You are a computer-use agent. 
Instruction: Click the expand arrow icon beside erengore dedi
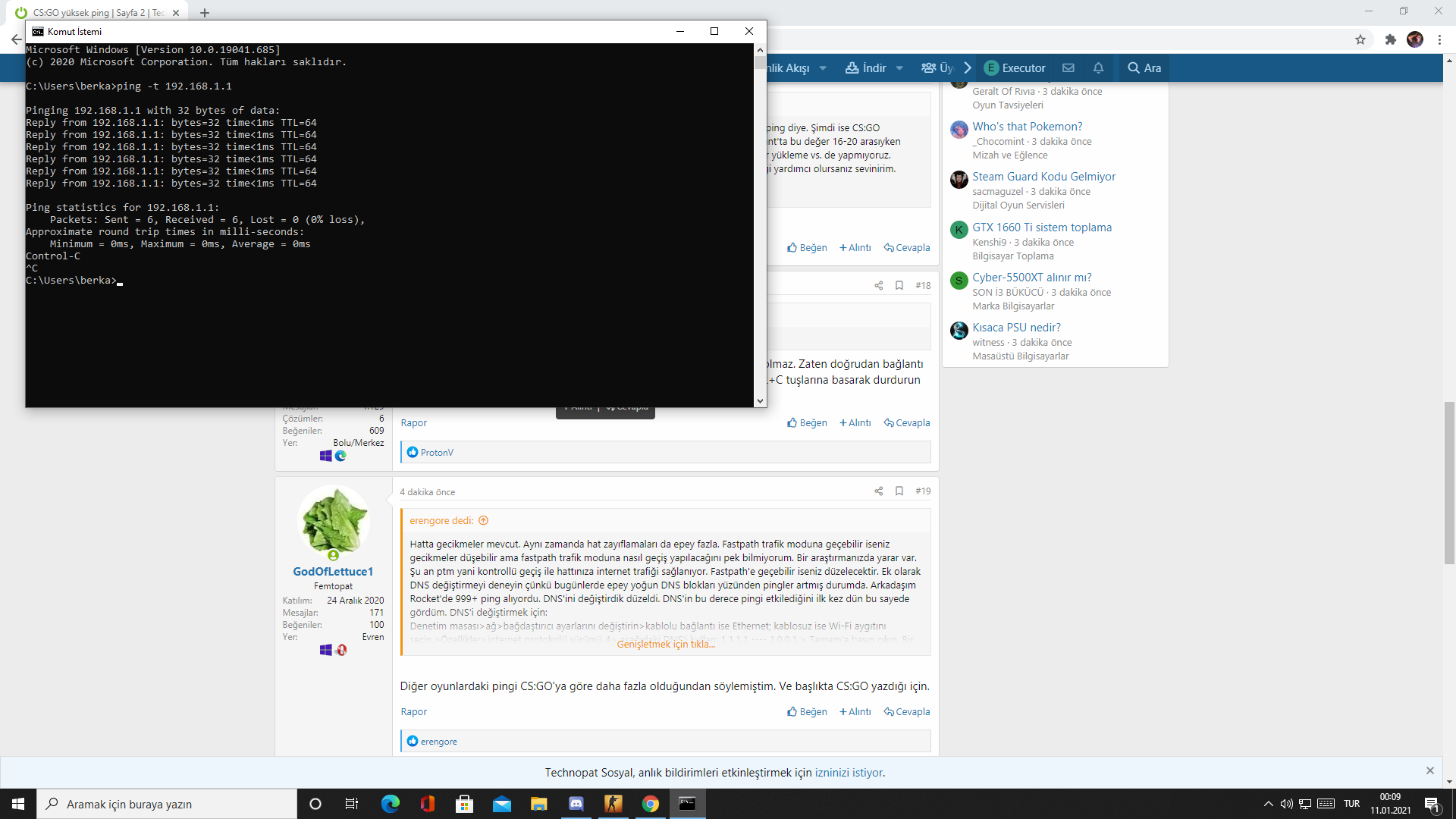[483, 521]
